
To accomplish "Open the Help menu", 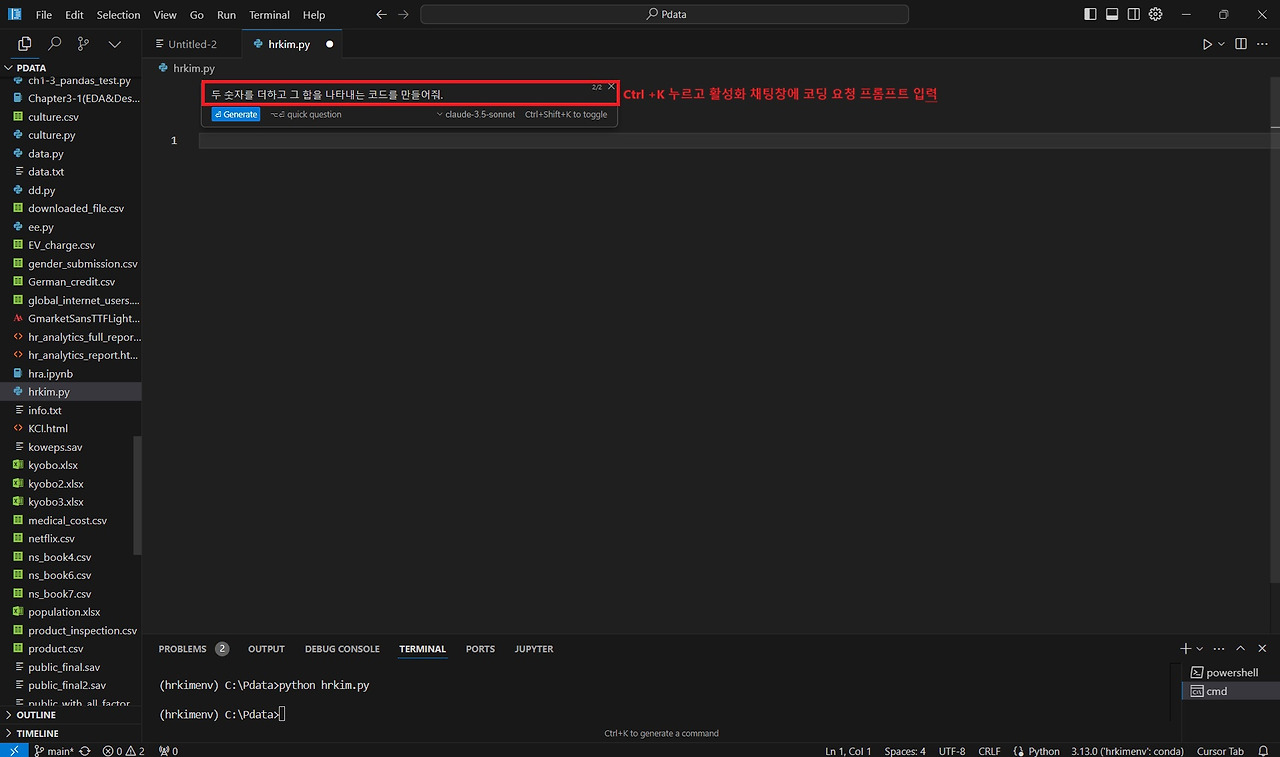I will (x=314, y=15).
